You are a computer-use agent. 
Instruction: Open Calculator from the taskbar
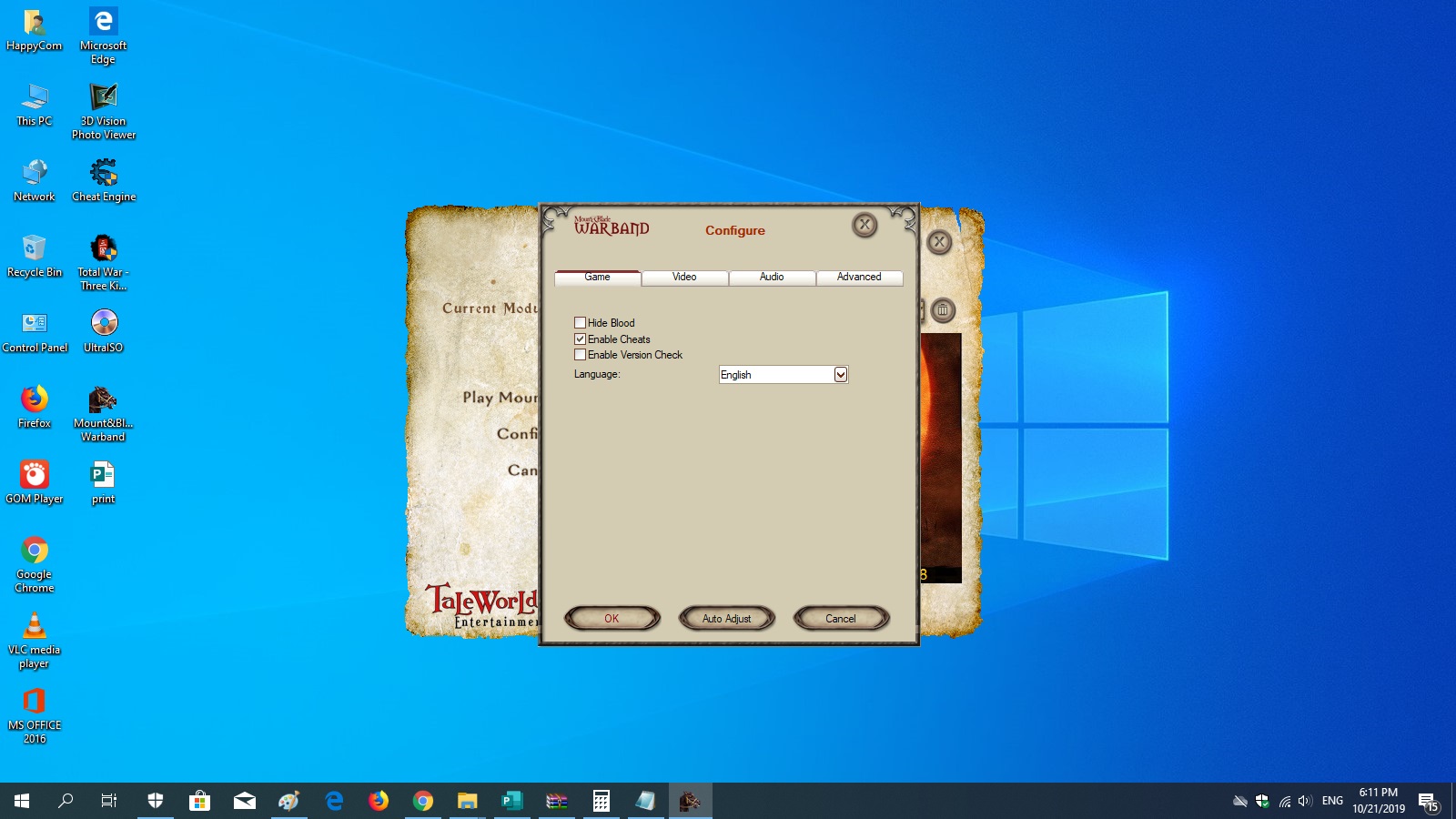602,801
